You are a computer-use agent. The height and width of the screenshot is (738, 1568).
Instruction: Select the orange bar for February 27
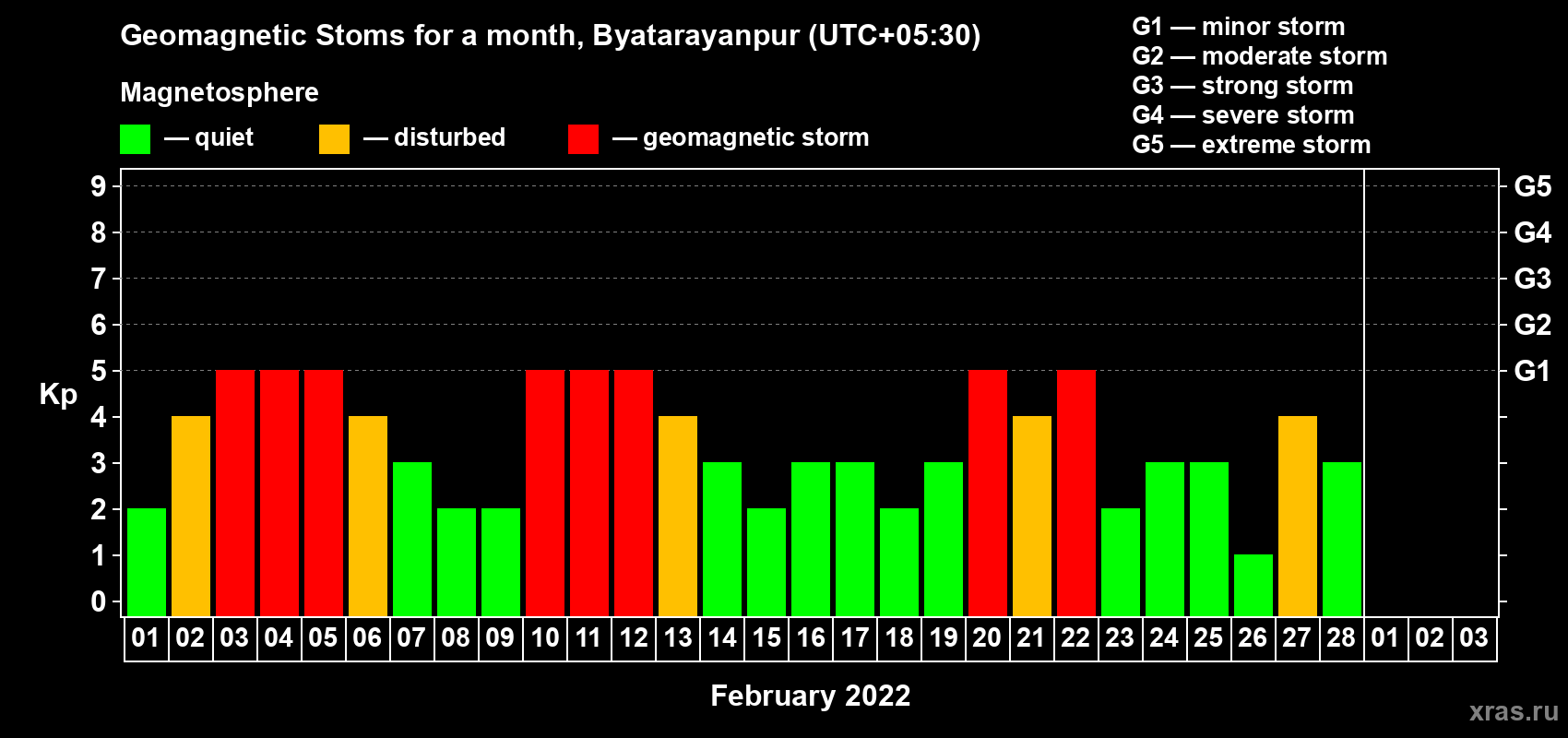1298,516
